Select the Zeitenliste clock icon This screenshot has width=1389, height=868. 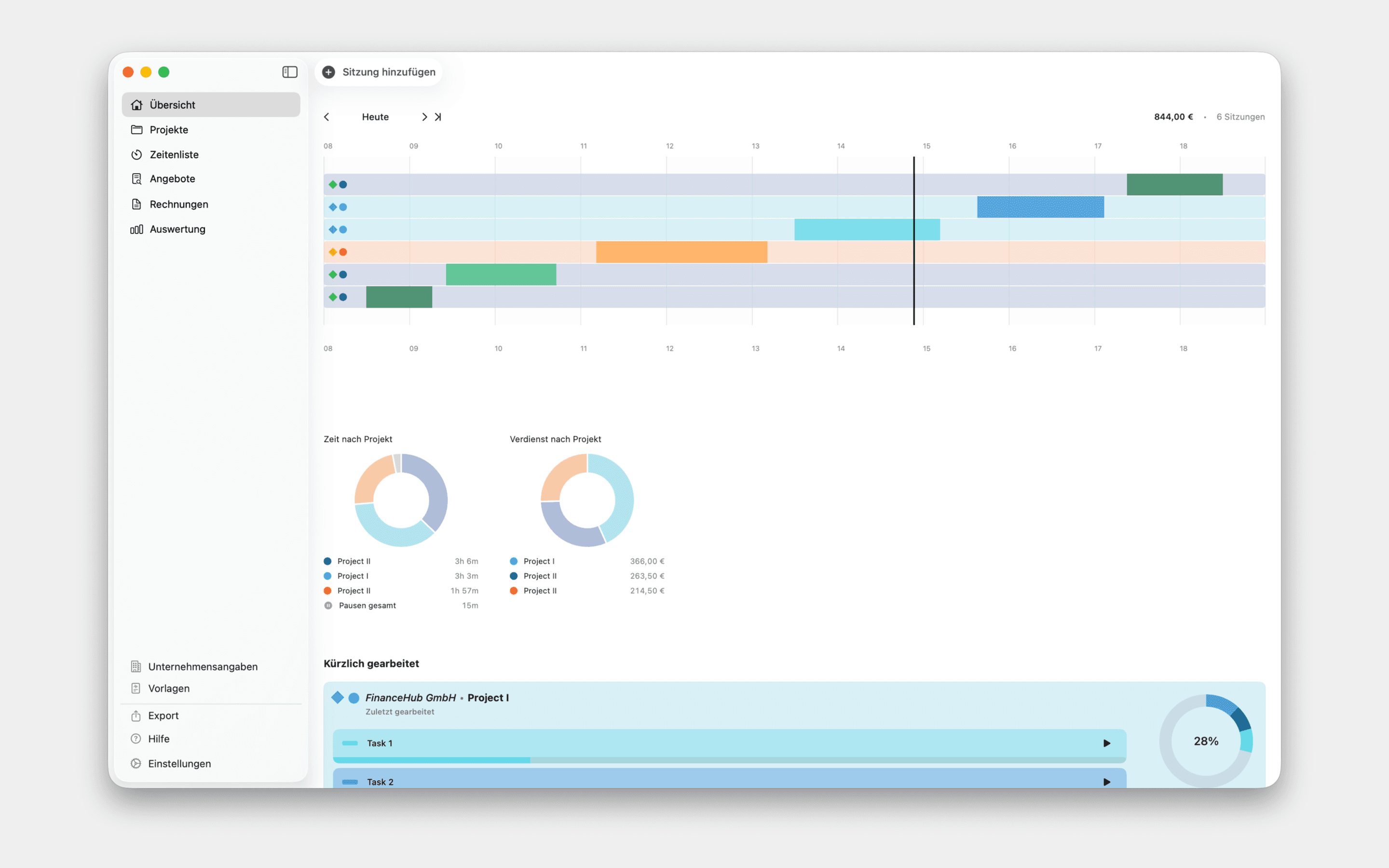point(136,154)
